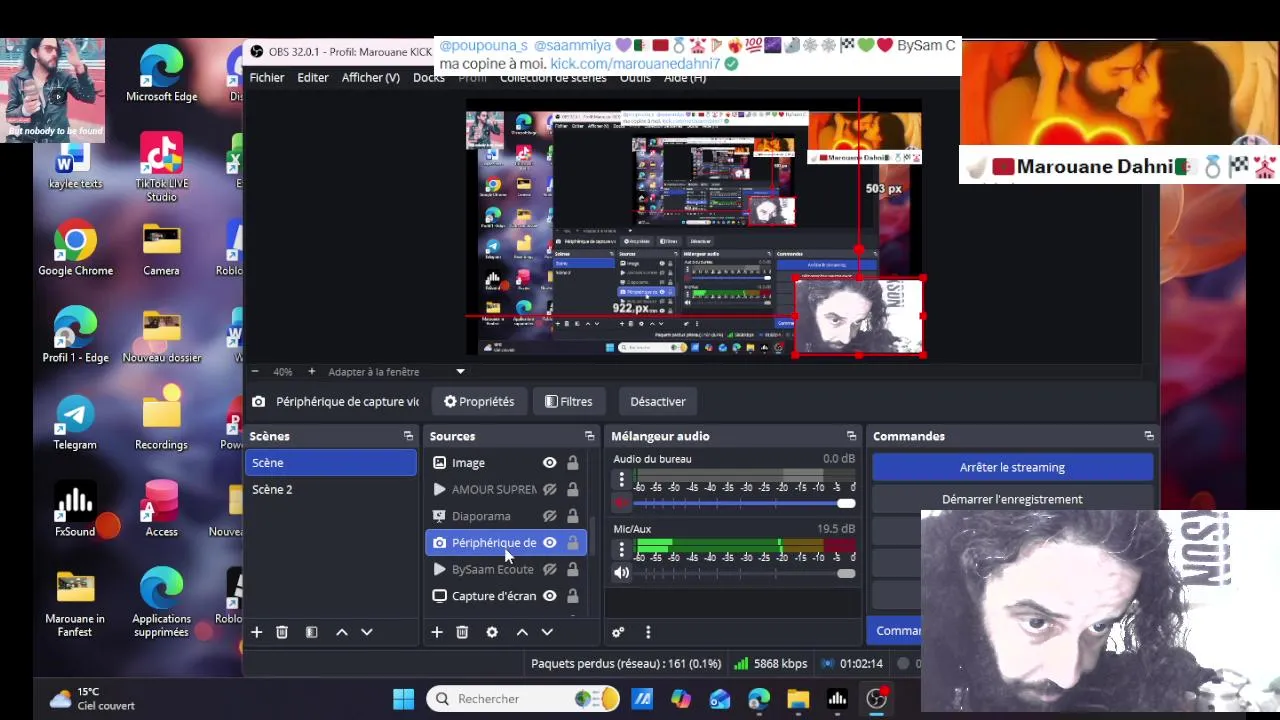Open Copilot from taskbar
1280x720 pixels.
point(681,699)
